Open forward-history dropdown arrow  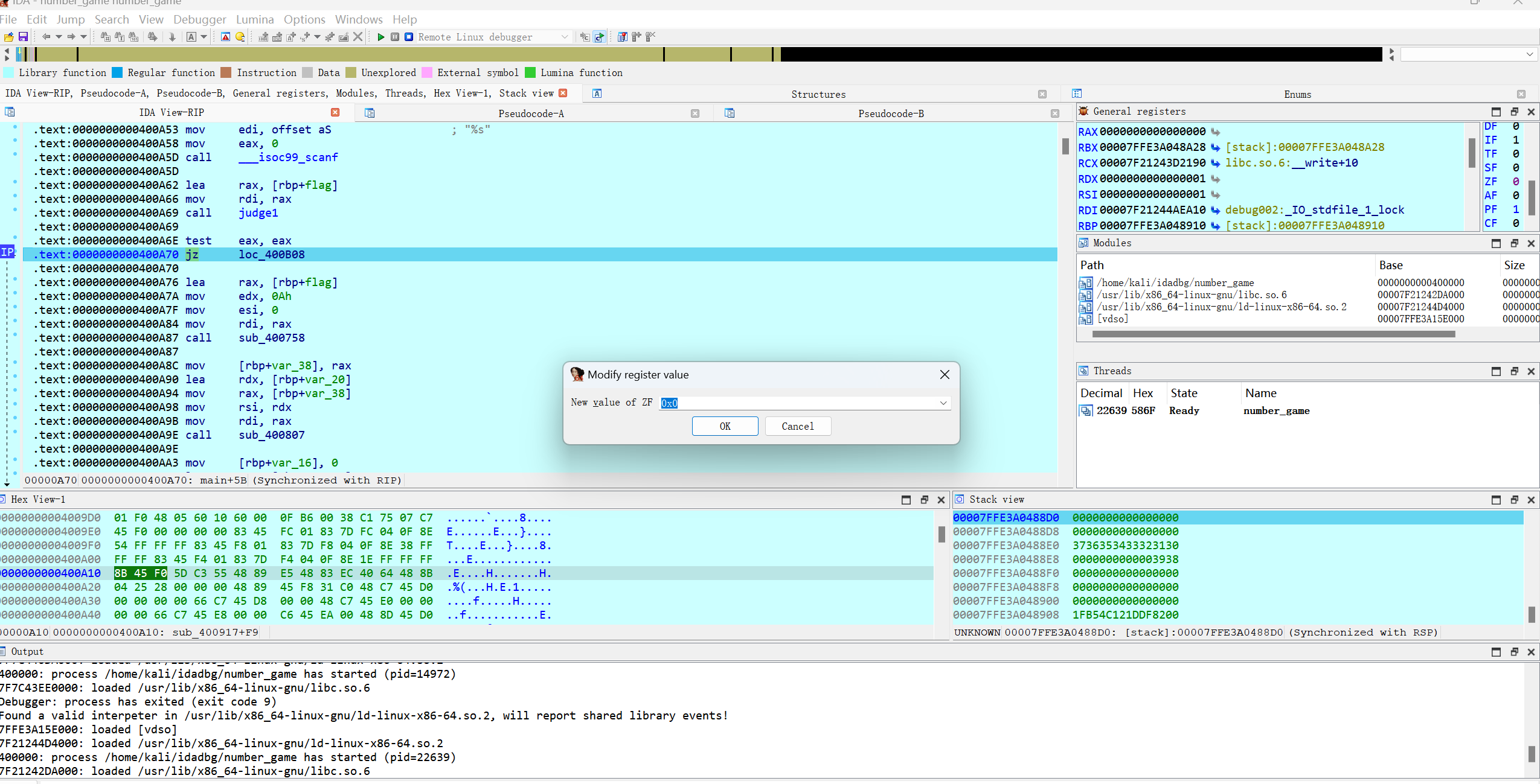point(83,37)
